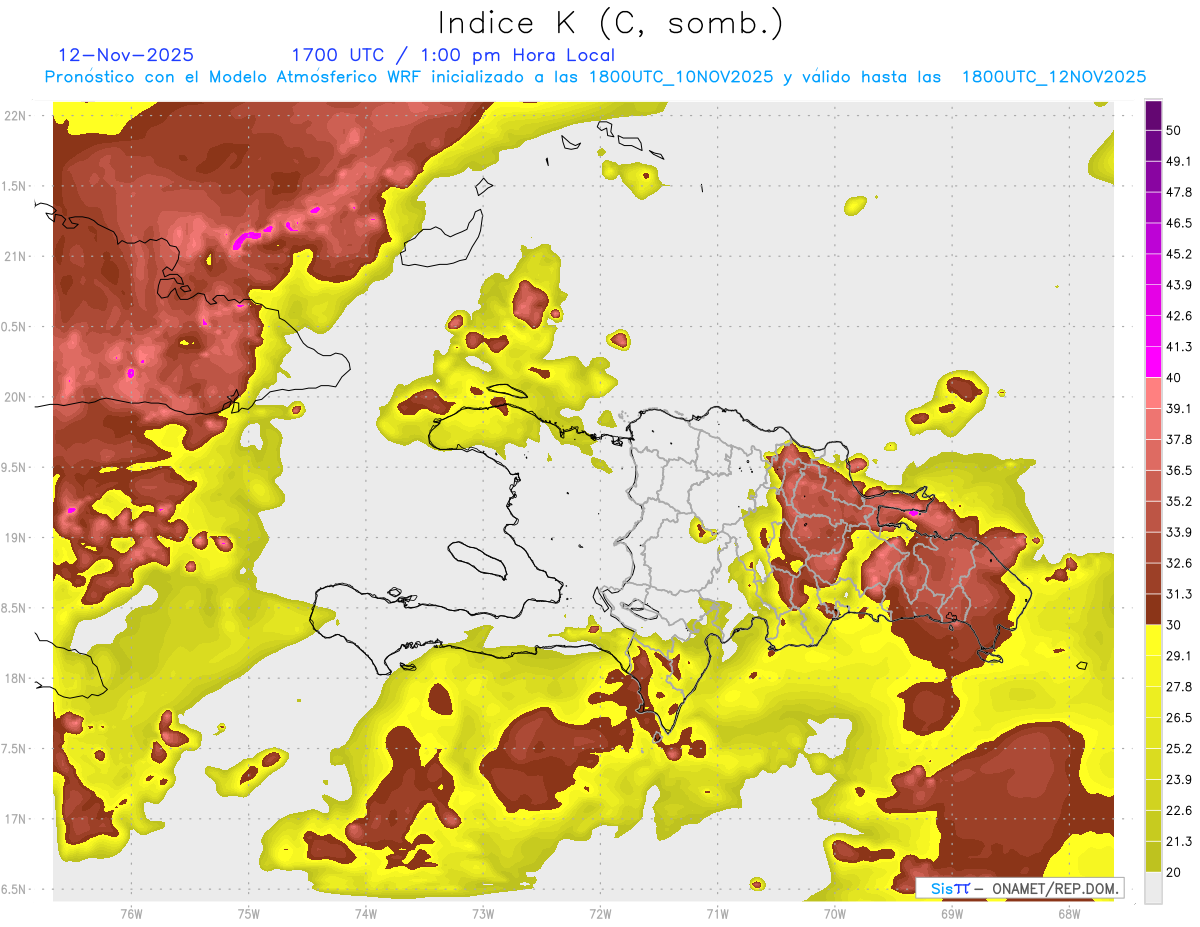Click the "75W" longitude axis label
Image resolution: width=1200 pixels, height=927 pixels.
pyautogui.click(x=249, y=913)
